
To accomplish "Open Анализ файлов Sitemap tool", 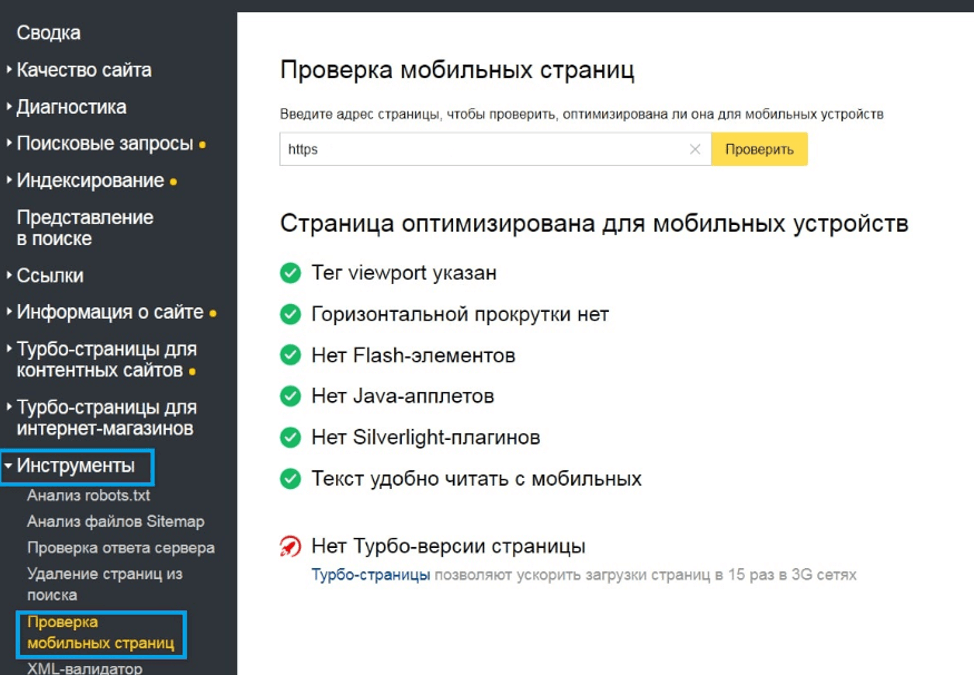I will point(115,521).
